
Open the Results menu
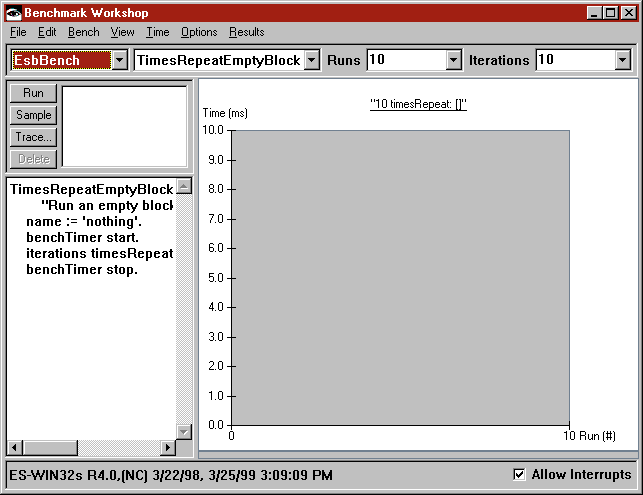pos(246,32)
